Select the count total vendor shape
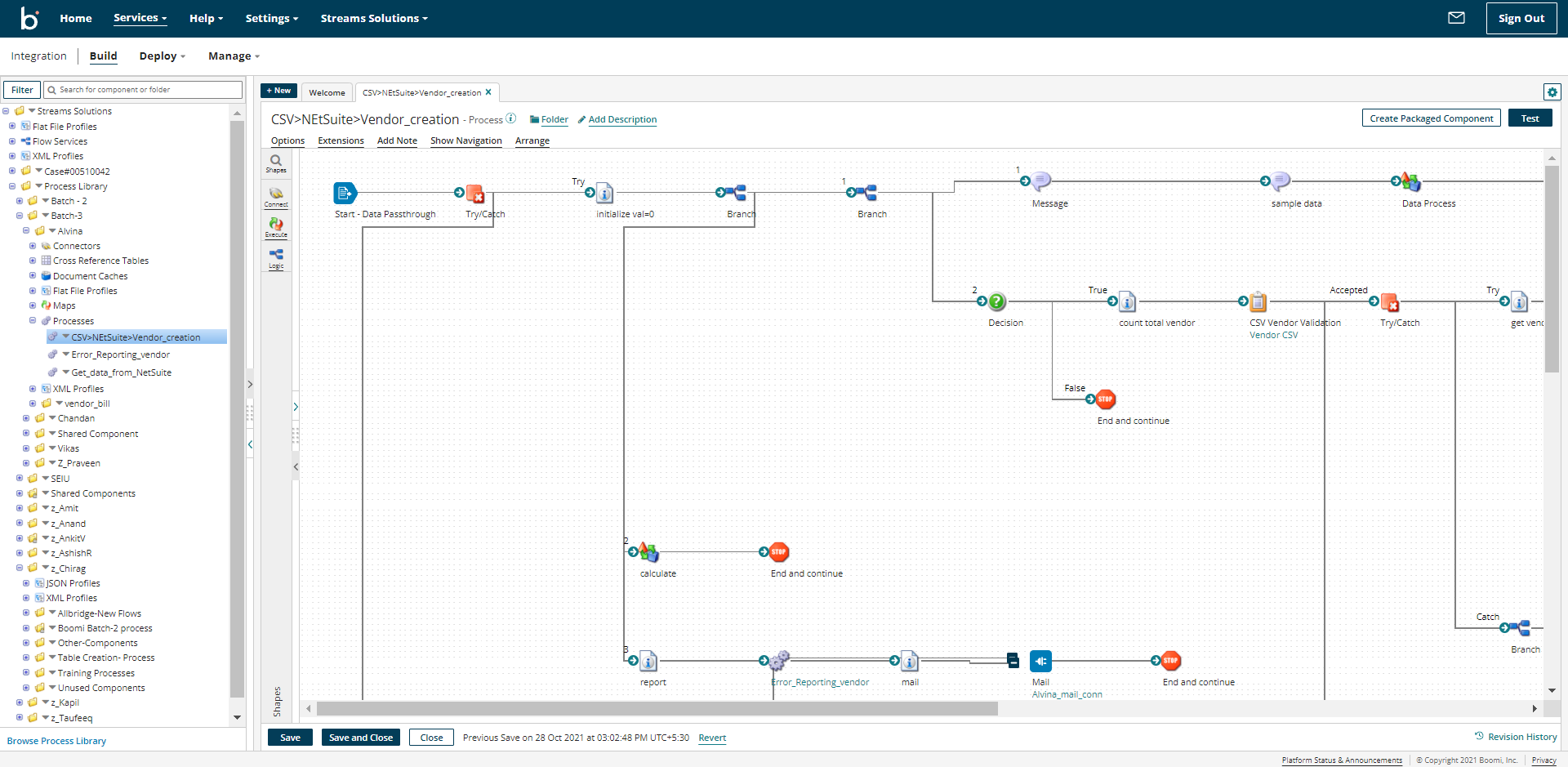 pos(1127,301)
